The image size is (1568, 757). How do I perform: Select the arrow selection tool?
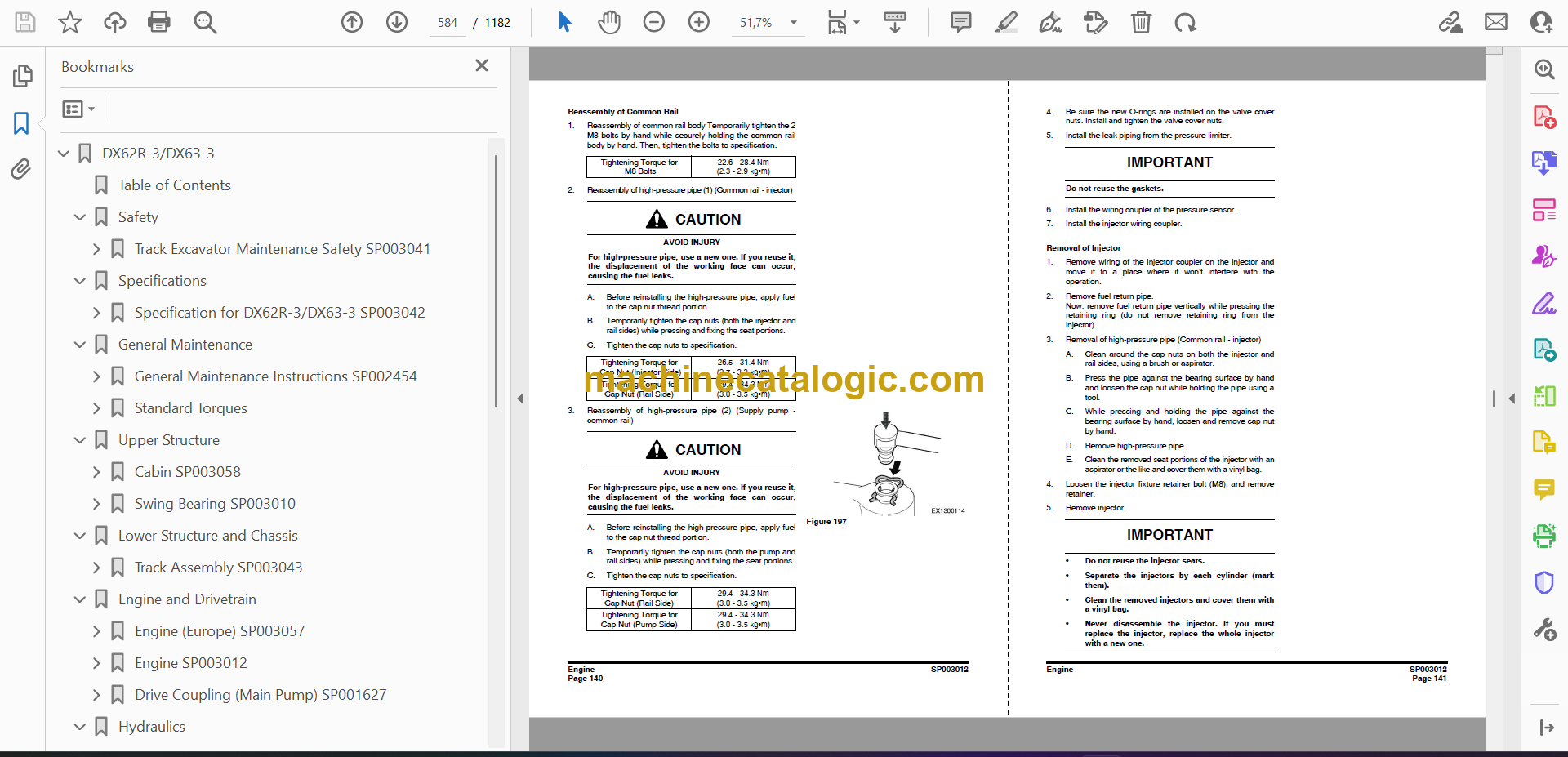[564, 22]
